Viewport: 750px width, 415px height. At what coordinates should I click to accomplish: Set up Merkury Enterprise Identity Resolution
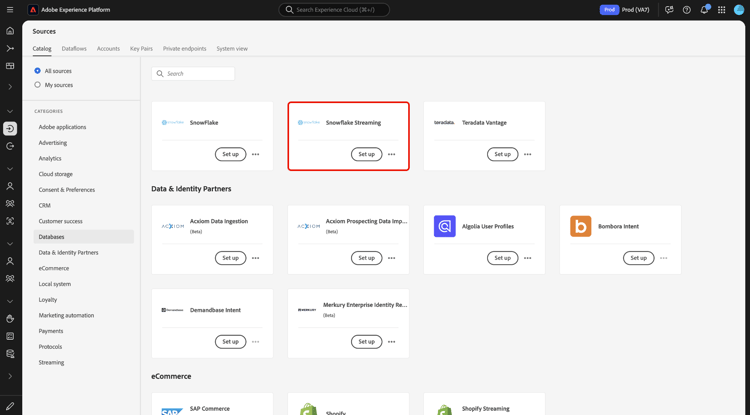366,342
